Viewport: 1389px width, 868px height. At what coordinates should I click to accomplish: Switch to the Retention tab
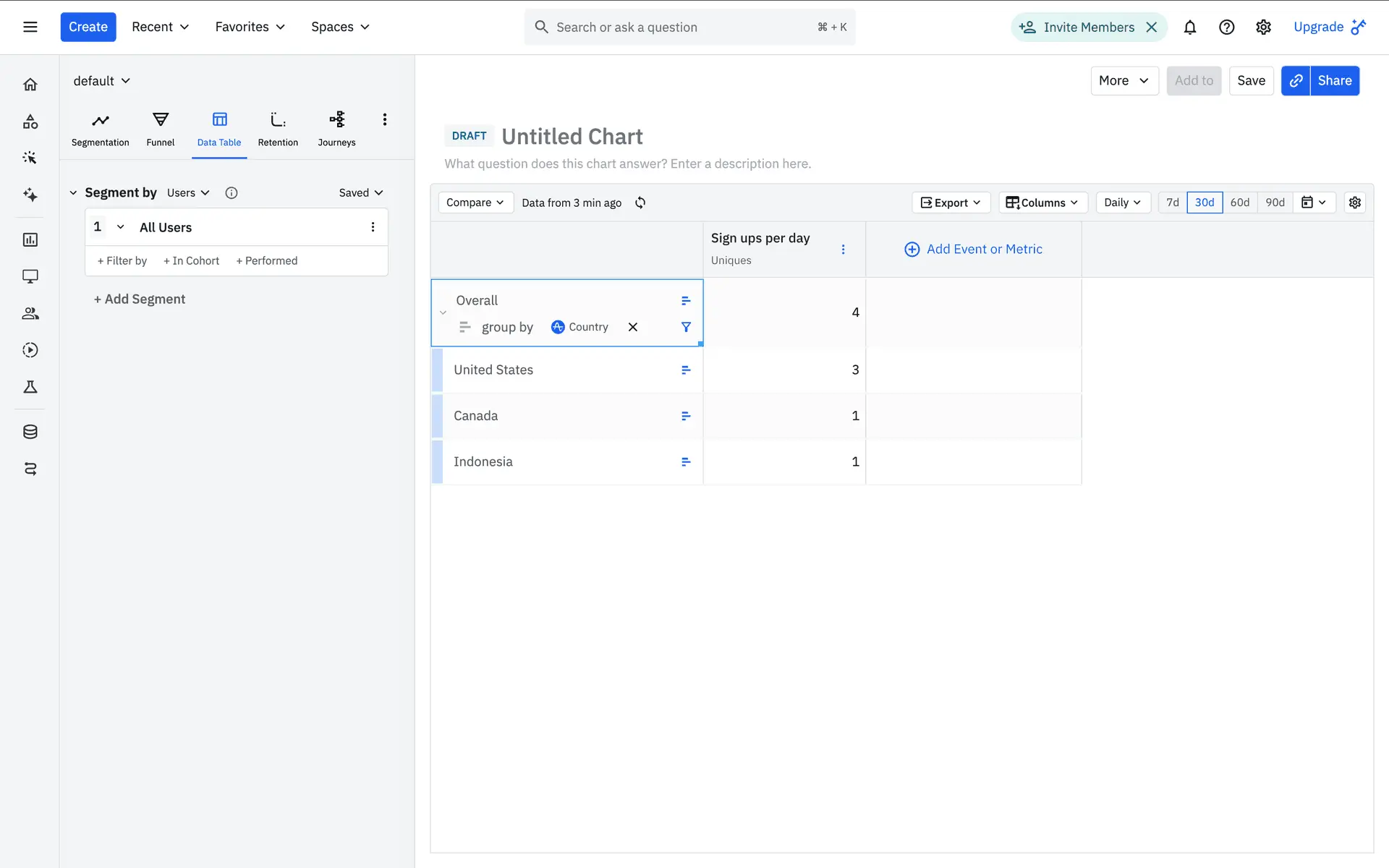coord(278,128)
